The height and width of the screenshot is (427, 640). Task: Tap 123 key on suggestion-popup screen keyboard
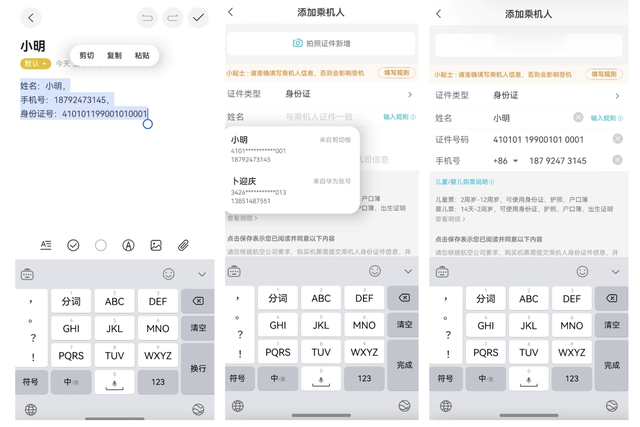tap(364, 378)
